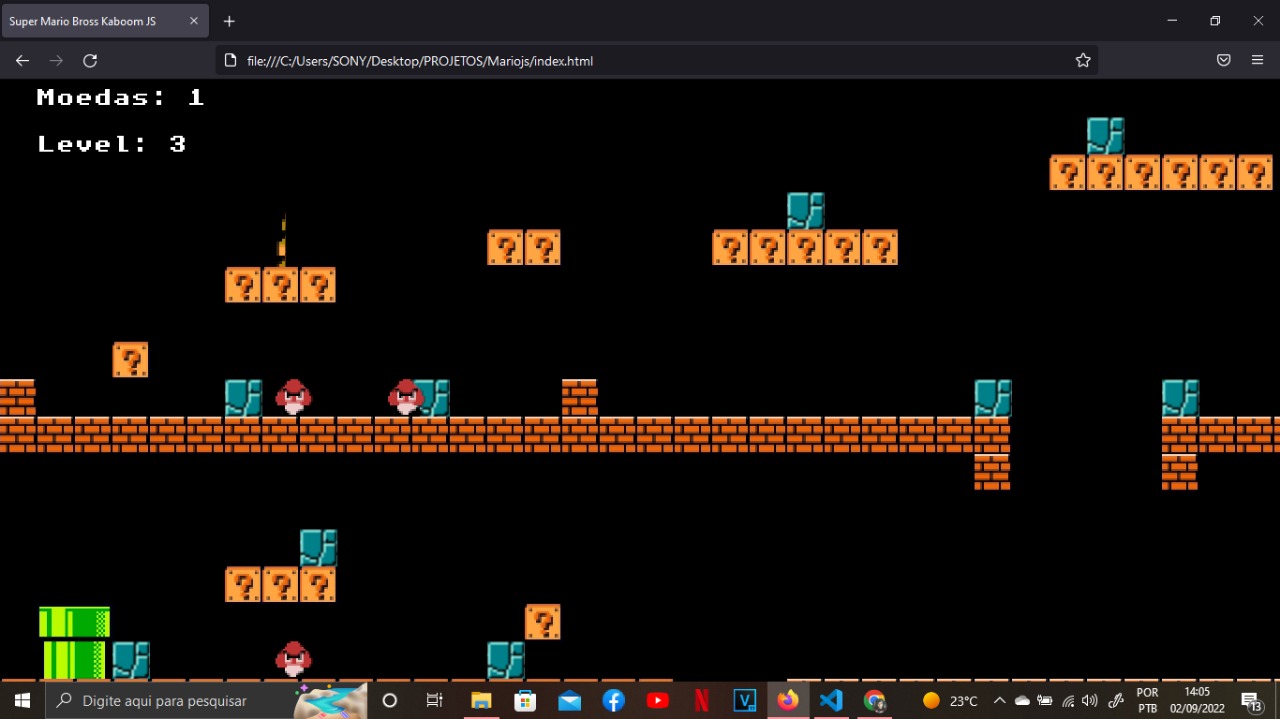This screenshot has width=1280, height=719.
Task: Close the Super Mario Bross Kaboom JS tab
Action: point(194,21)
